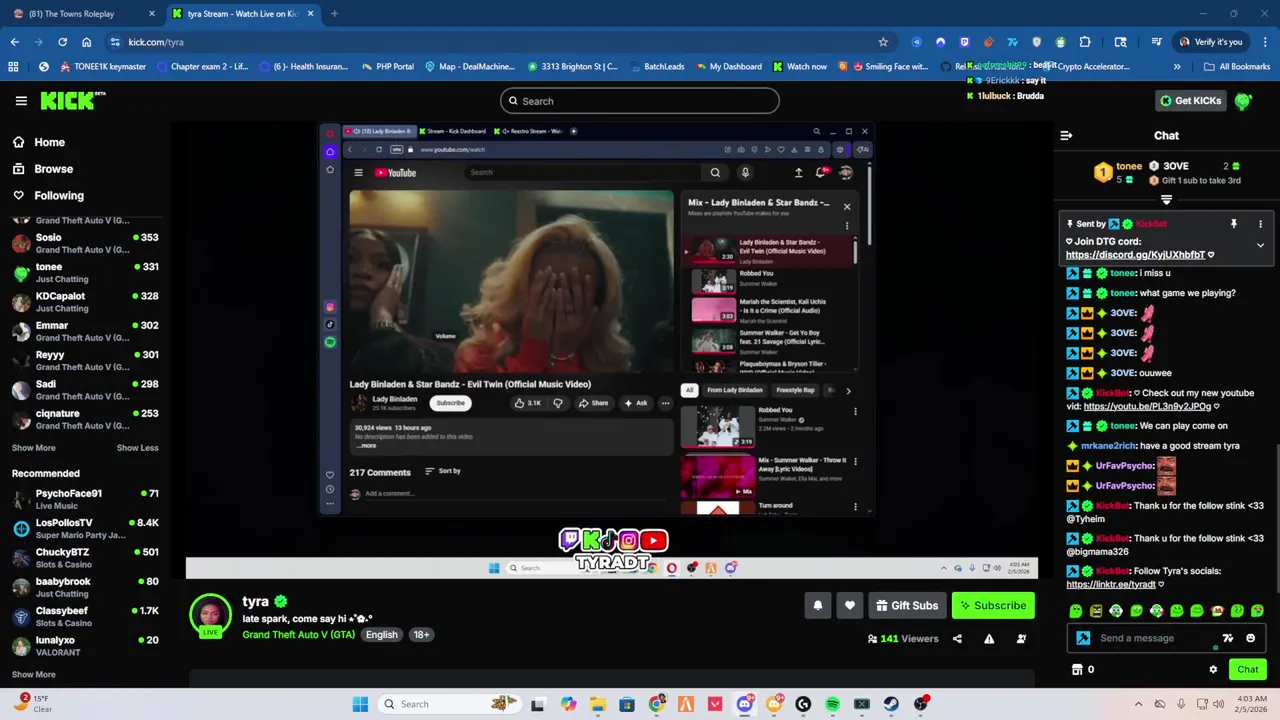
Task: Open Emmar's channel in sidebar
Action: point(85,331)
